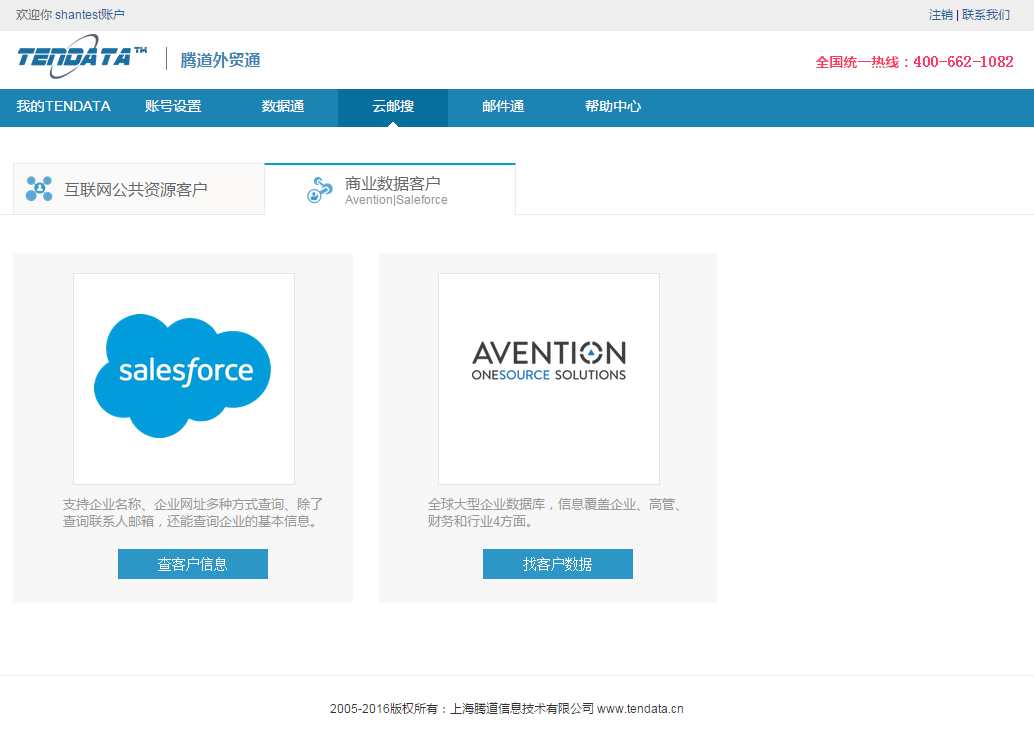The image size is (1034, 742).
Task: Select the Salesforce cloud logo
Action: click(x=183, y=377)
